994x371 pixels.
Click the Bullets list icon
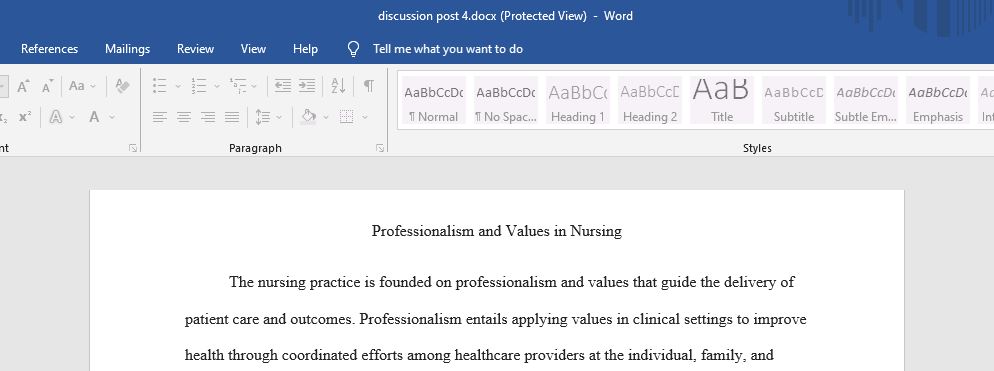[160, 86]
